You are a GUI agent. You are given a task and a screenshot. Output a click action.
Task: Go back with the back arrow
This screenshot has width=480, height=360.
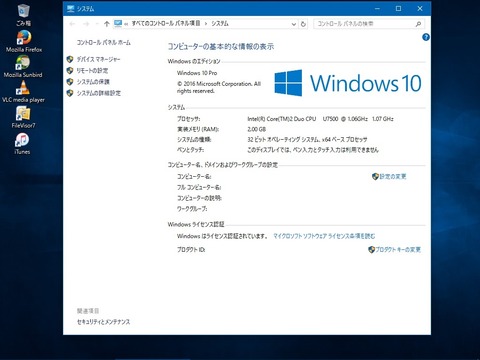point(72,24)
